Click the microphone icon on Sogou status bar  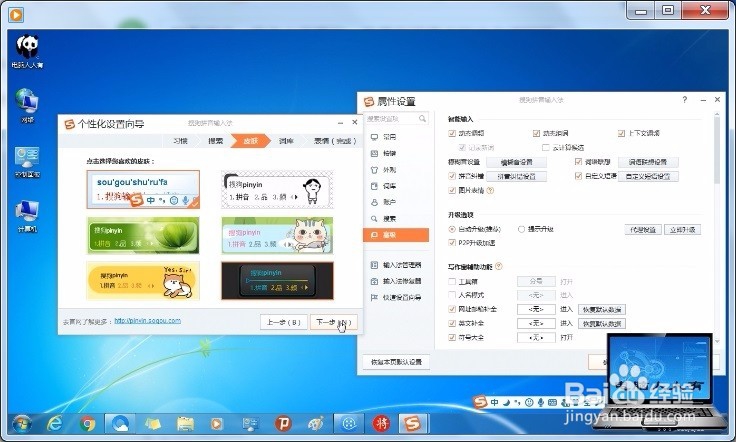541,403
